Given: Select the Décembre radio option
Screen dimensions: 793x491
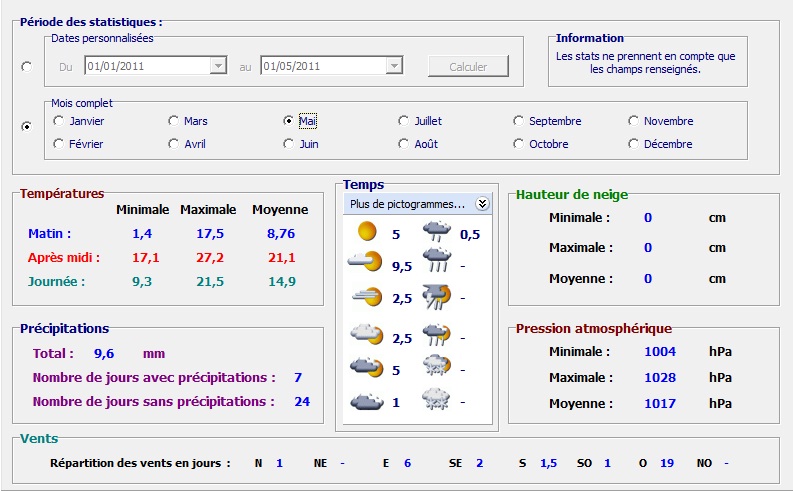Looking at the screenshot, I should coord(634,144).
